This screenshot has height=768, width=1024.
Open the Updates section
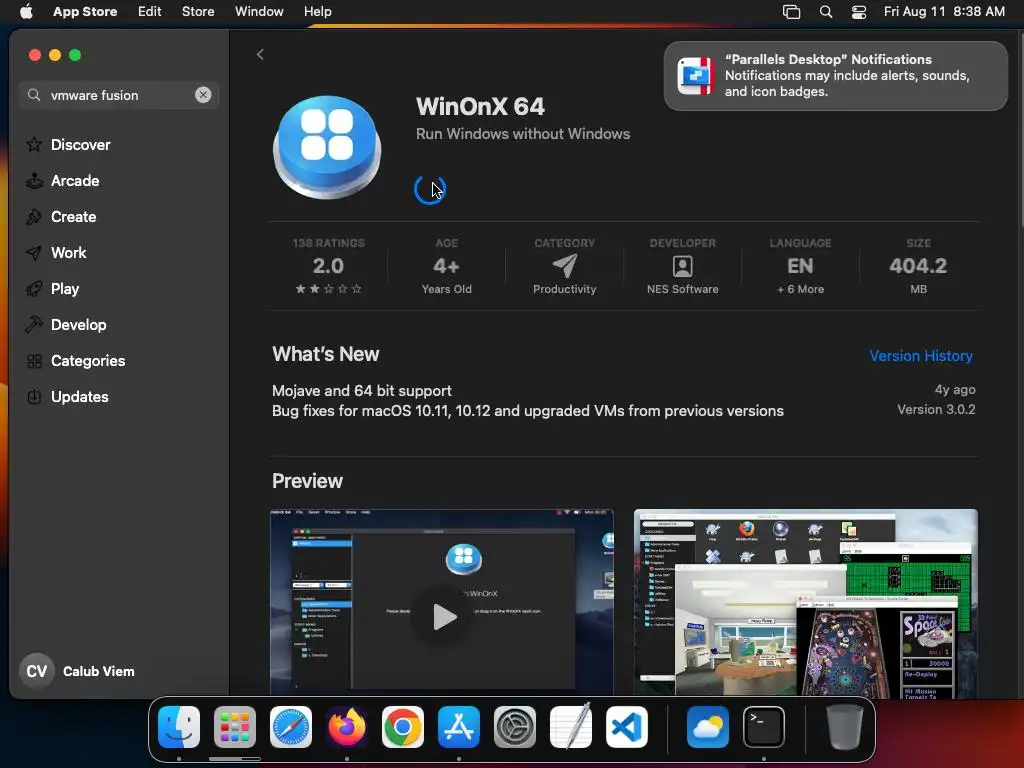67,396
